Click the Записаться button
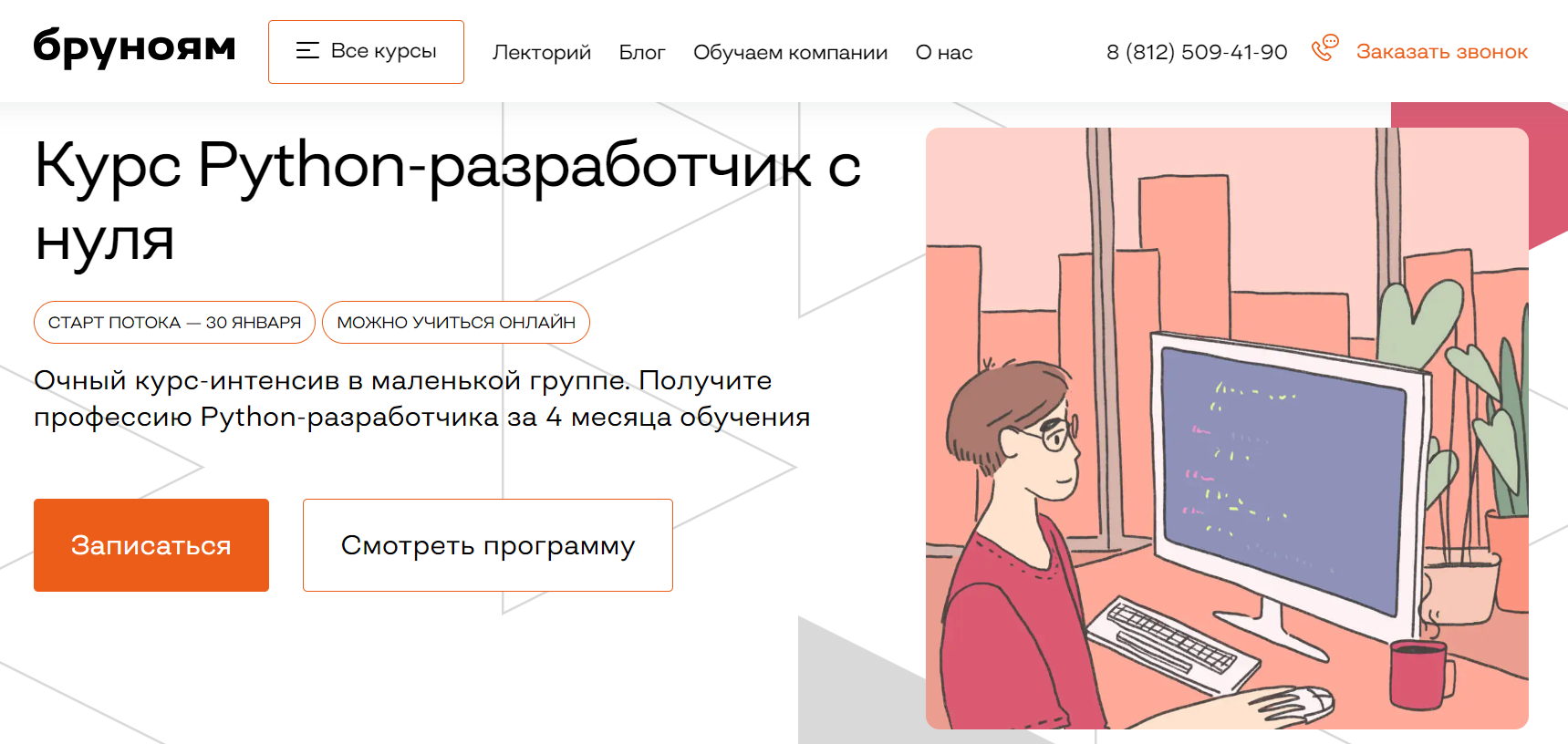Viewport: 1568px width, 744px height. tap(151, 545)
